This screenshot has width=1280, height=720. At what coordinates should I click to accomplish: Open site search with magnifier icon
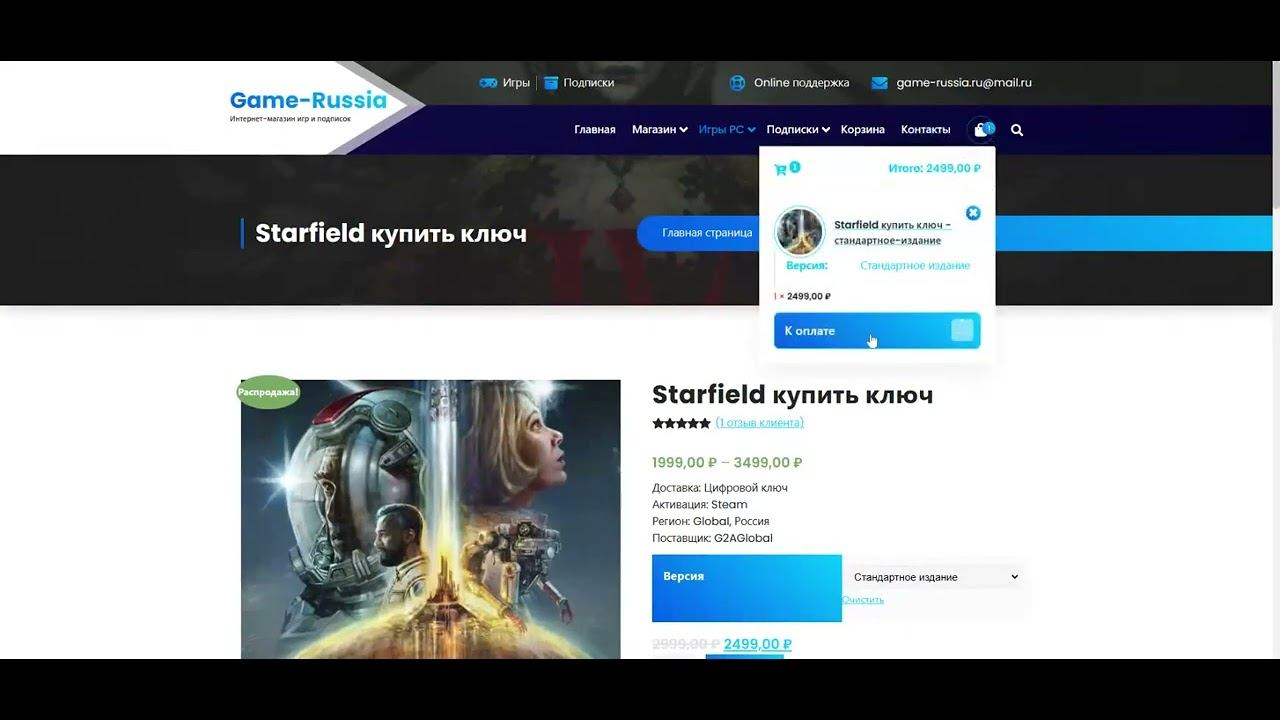pyautogui.click(x=1017, y=130)
